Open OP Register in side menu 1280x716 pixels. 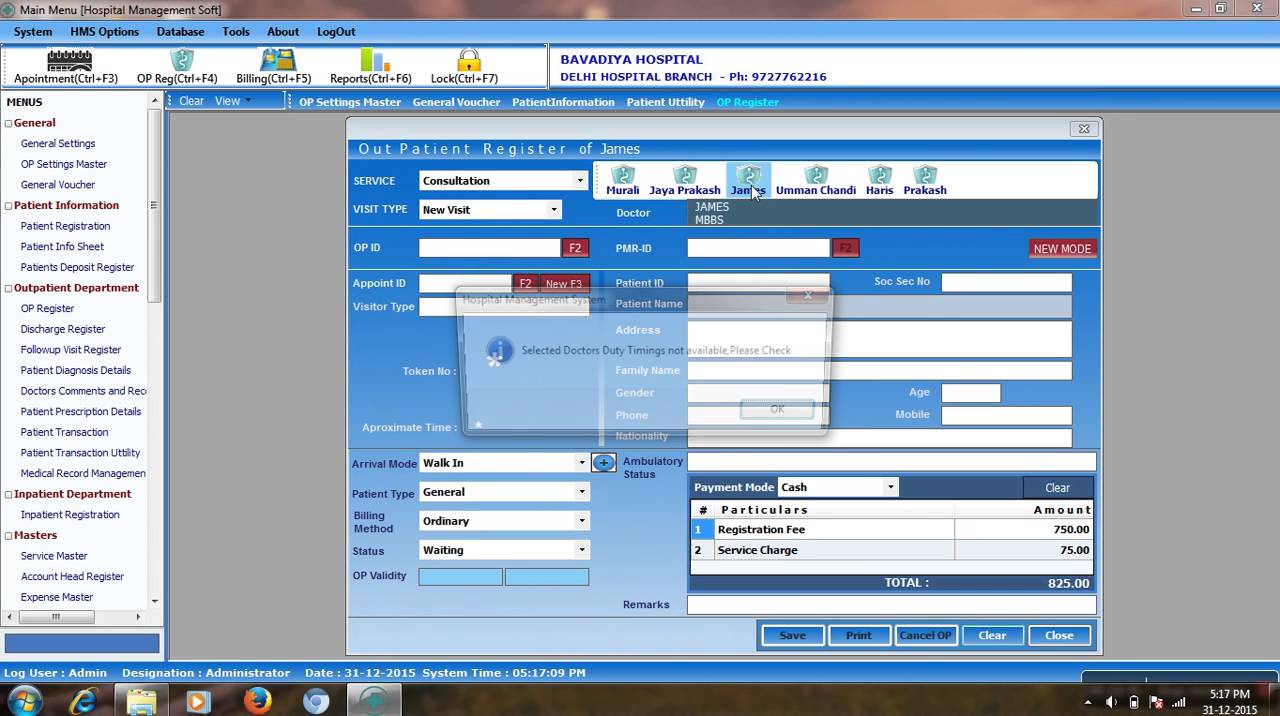pyautogui.click(x=48, y=309)
